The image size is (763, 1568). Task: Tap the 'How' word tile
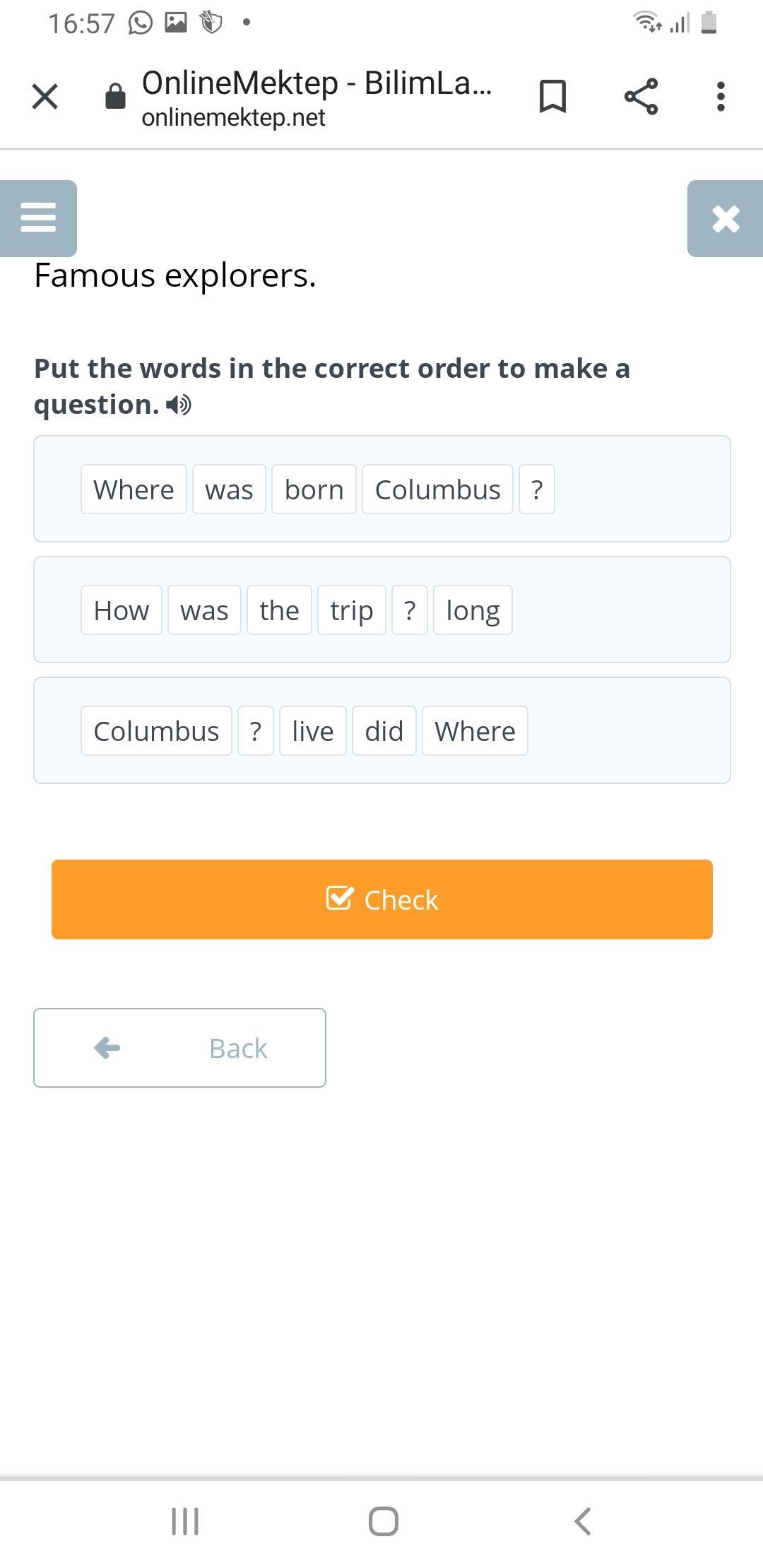coord(122,610)
